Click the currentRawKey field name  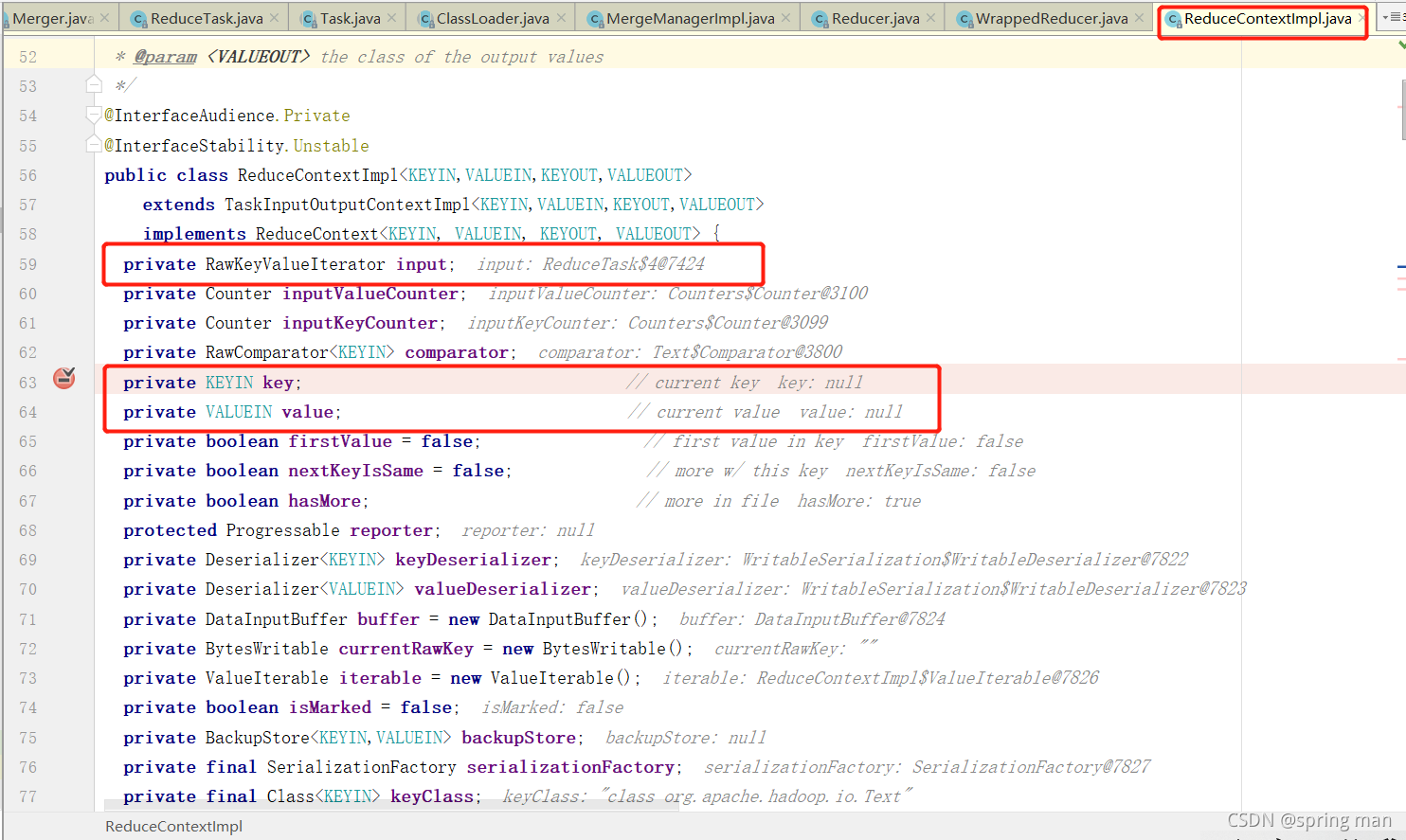pos(406,649)
